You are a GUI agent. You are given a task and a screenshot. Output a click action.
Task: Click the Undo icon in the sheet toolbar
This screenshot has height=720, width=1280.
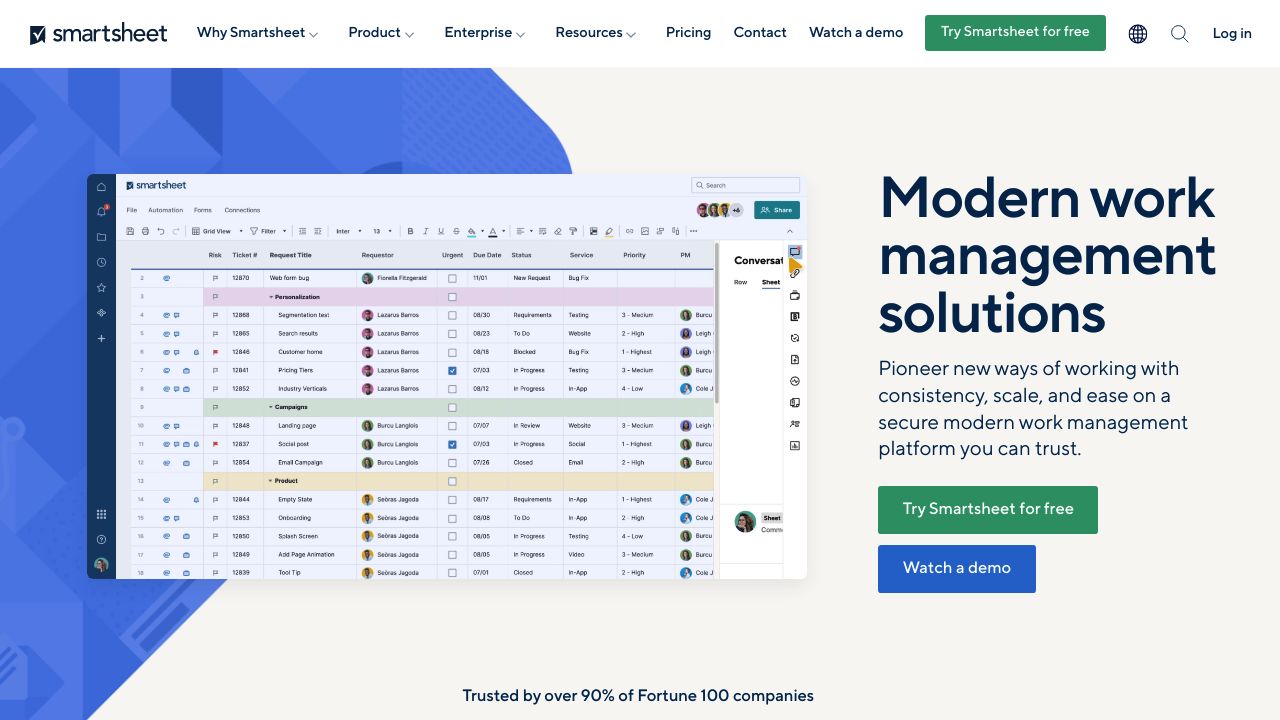click(x=160, y=231)
